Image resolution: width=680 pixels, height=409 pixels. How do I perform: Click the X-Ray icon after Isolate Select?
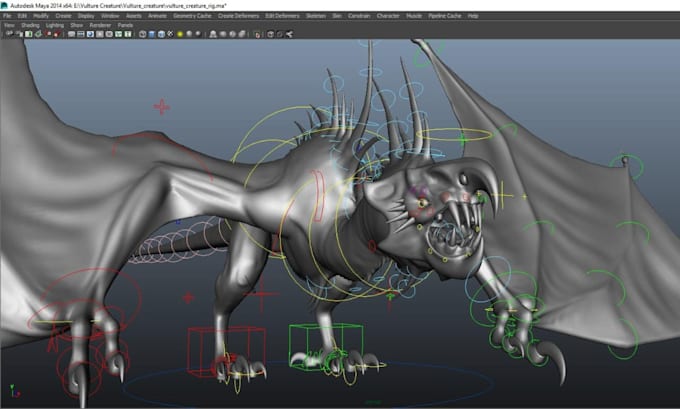click(x=222, y=34)
